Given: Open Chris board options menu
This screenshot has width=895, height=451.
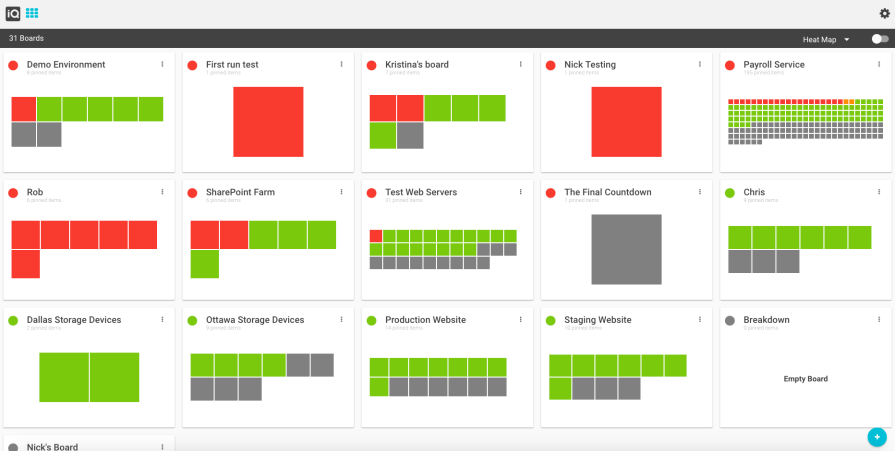Looking at the screenshot, I should [879, 192].
